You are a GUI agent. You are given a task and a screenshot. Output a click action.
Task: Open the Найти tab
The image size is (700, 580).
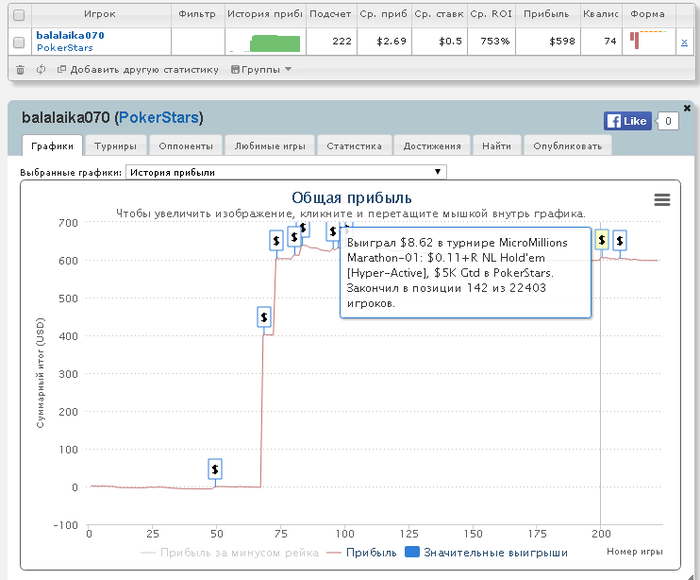(x=496, y=146)
